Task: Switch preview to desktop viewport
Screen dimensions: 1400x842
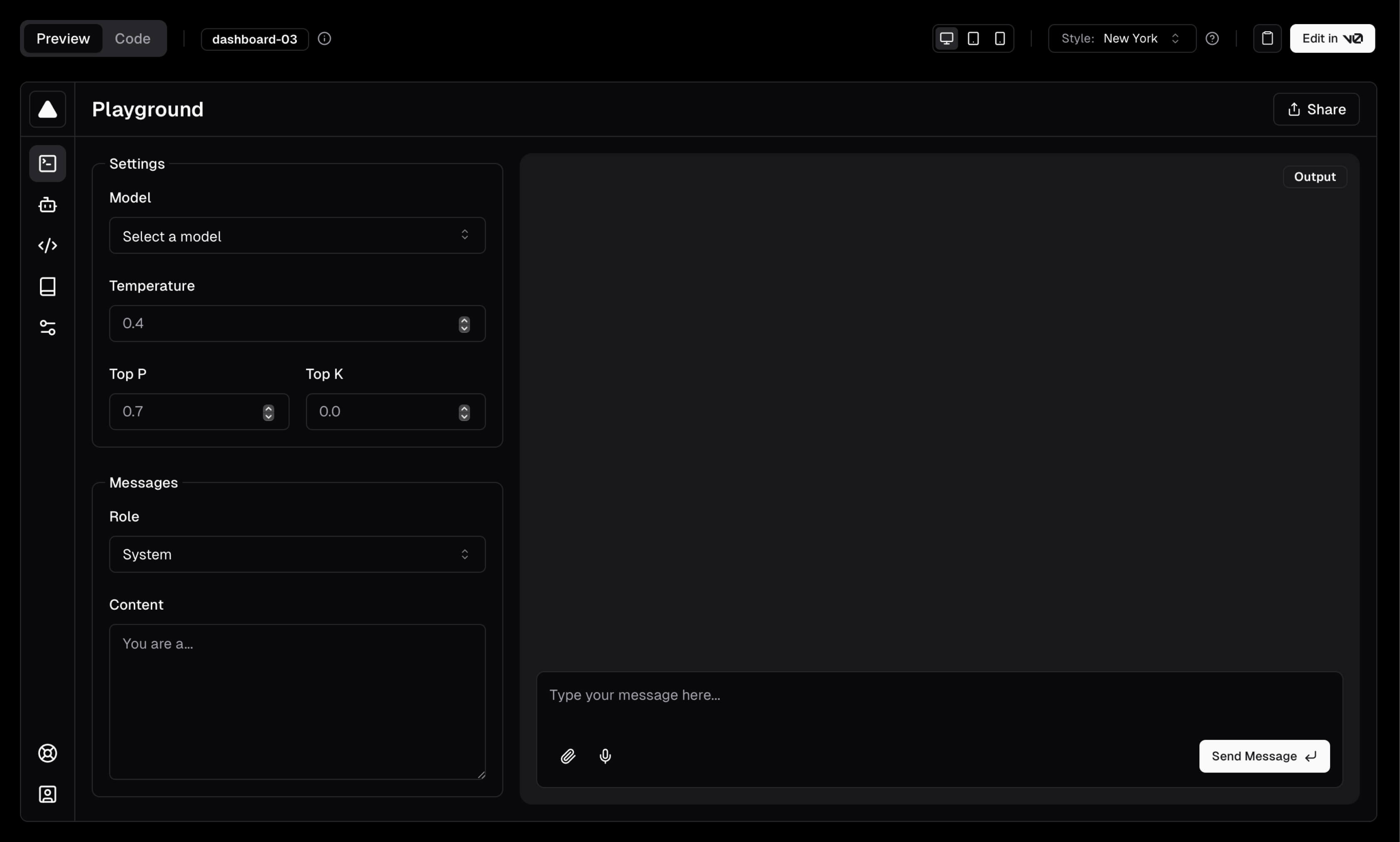Action: pyautogui.click(x=946, y=39)
